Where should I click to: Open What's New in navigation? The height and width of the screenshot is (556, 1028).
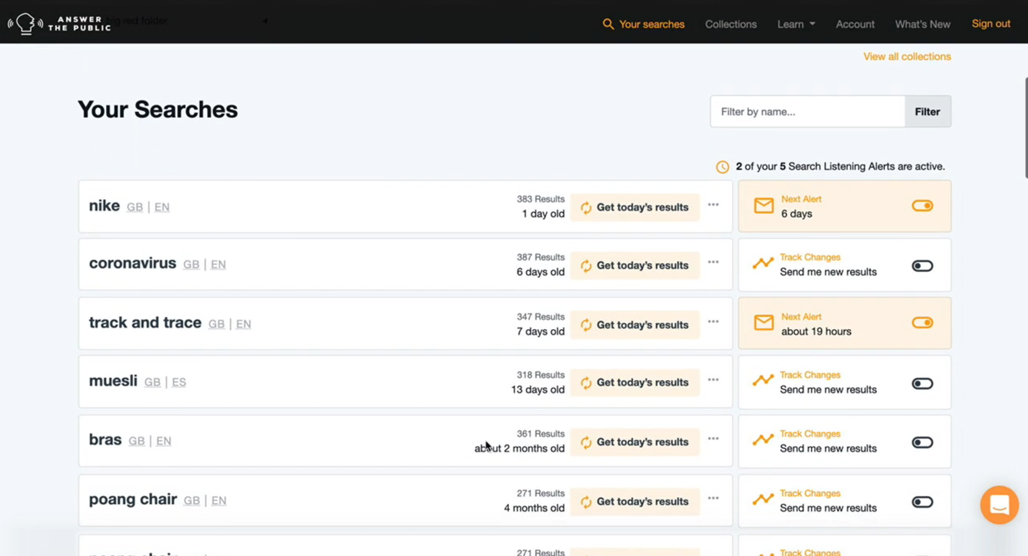pos(922,24)
